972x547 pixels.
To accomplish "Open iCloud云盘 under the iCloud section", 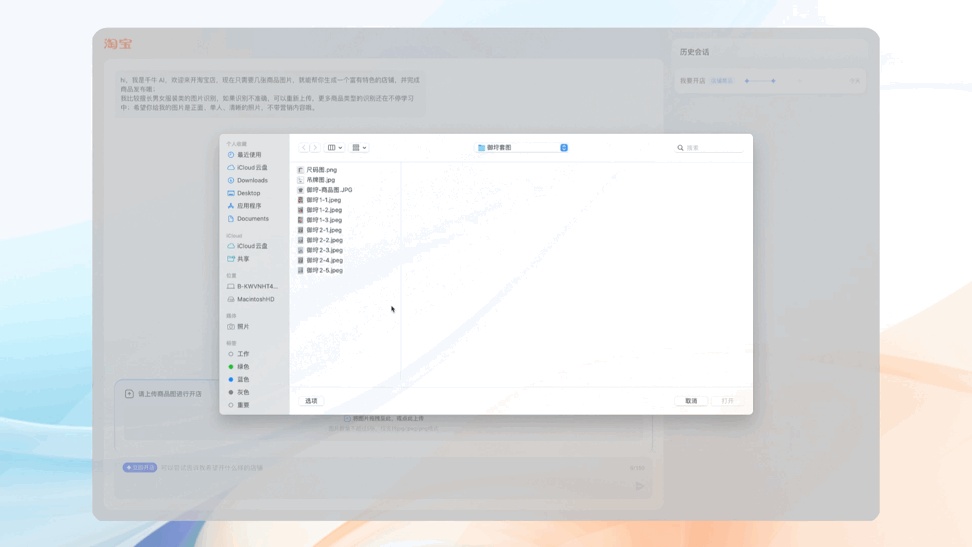I will (252, 246).
